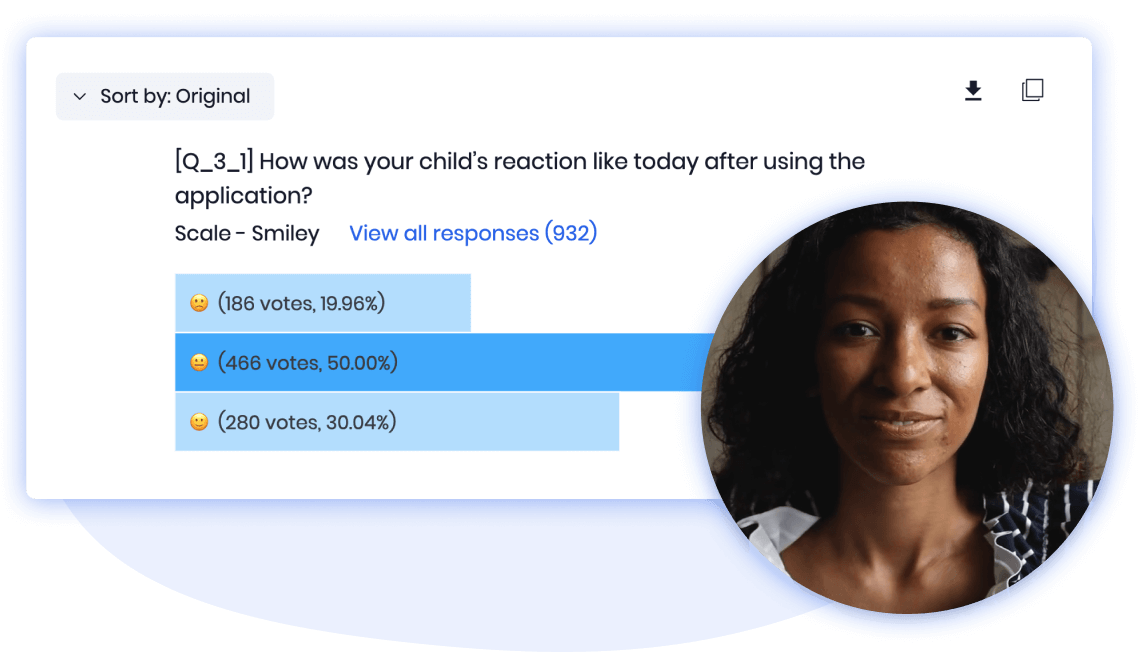
Task: Click the 19.96% vote label text
Action: point(301,303)
